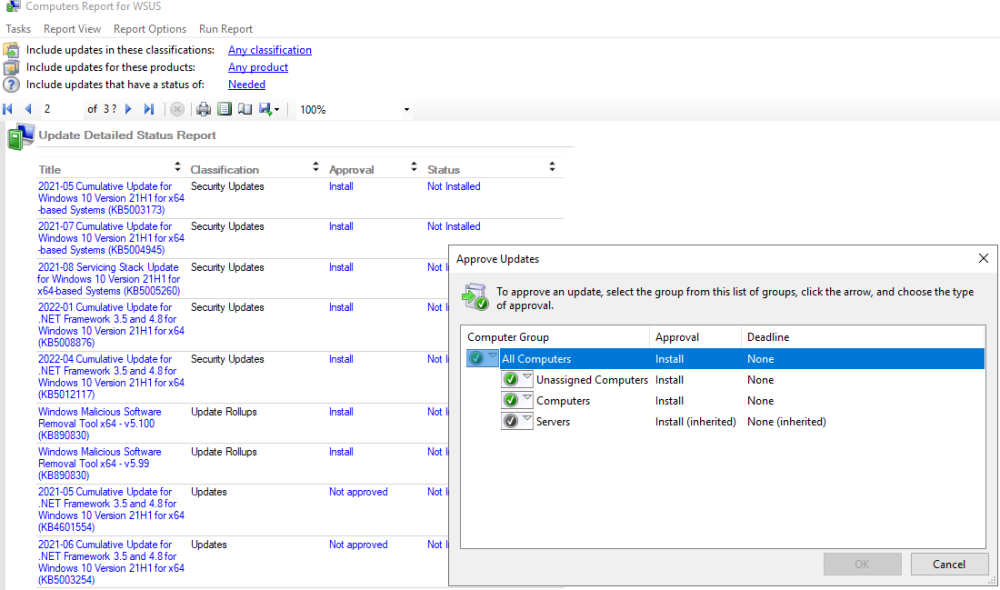
Task: Click the Needed status link
Action: [x=247, y=84]
